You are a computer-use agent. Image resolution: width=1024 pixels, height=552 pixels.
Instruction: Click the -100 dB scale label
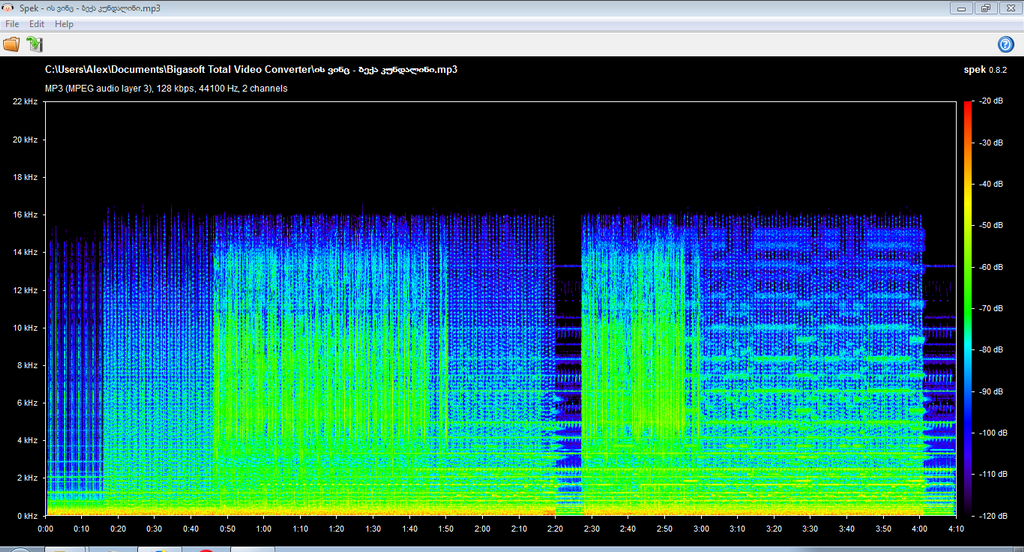[x=993, y=433]
